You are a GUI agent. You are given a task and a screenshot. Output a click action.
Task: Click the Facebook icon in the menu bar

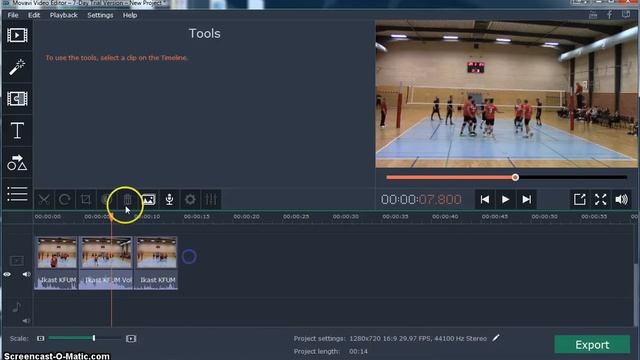click(609, 15)
